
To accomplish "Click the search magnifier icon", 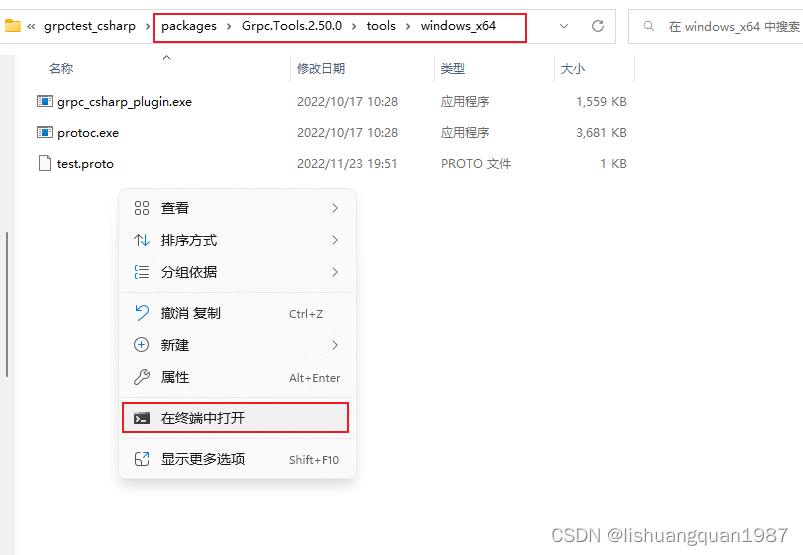I will click(x=650, y=26).
